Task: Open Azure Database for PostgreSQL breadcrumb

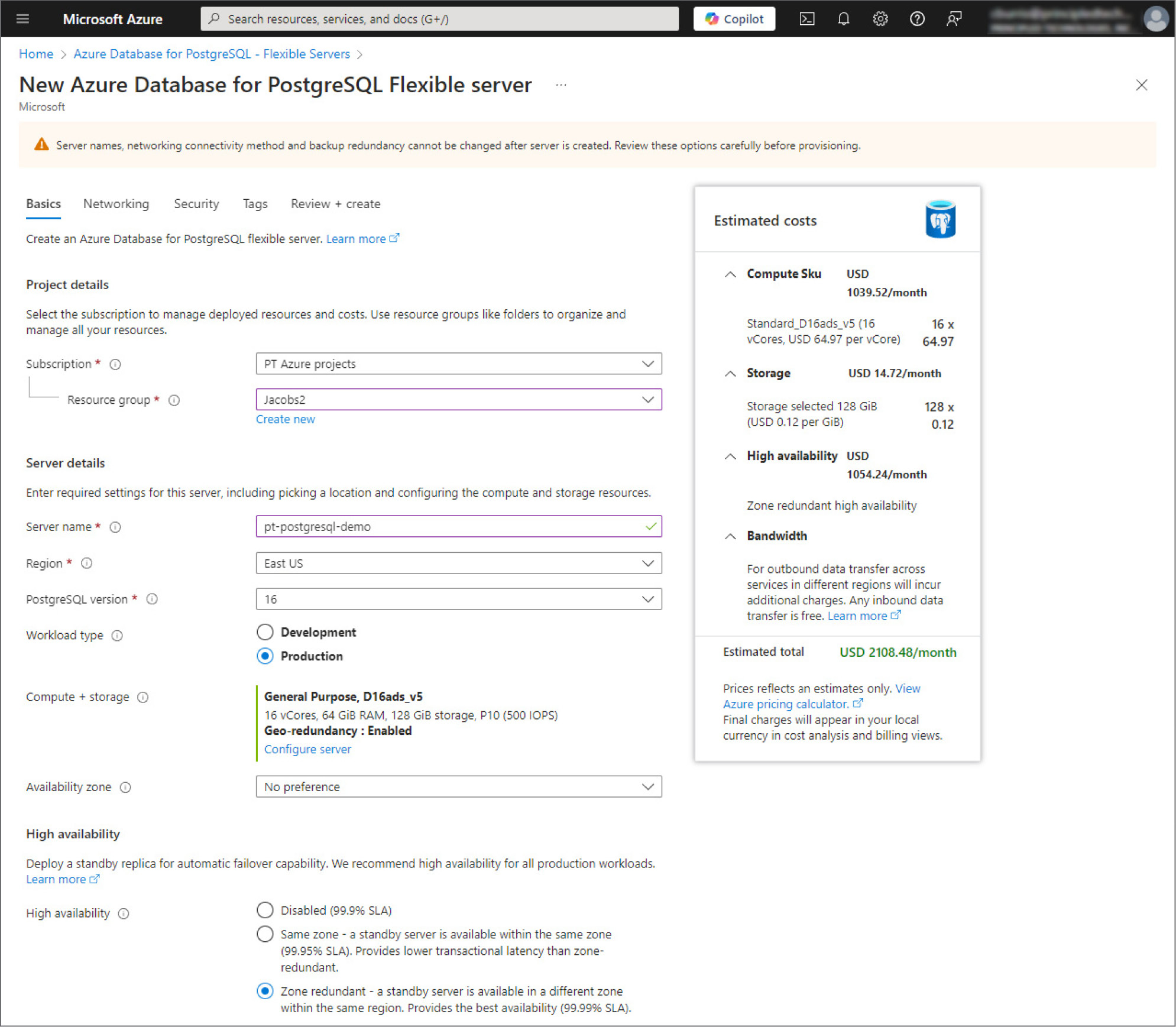Action: pos(212,54)
